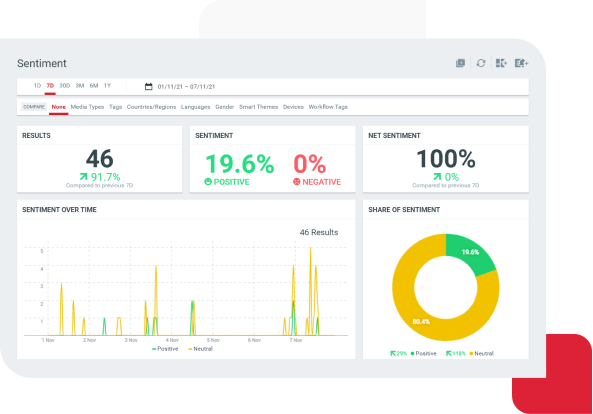593x414 pixels.
Task: Compare by Devices
Action: (293, 107)
